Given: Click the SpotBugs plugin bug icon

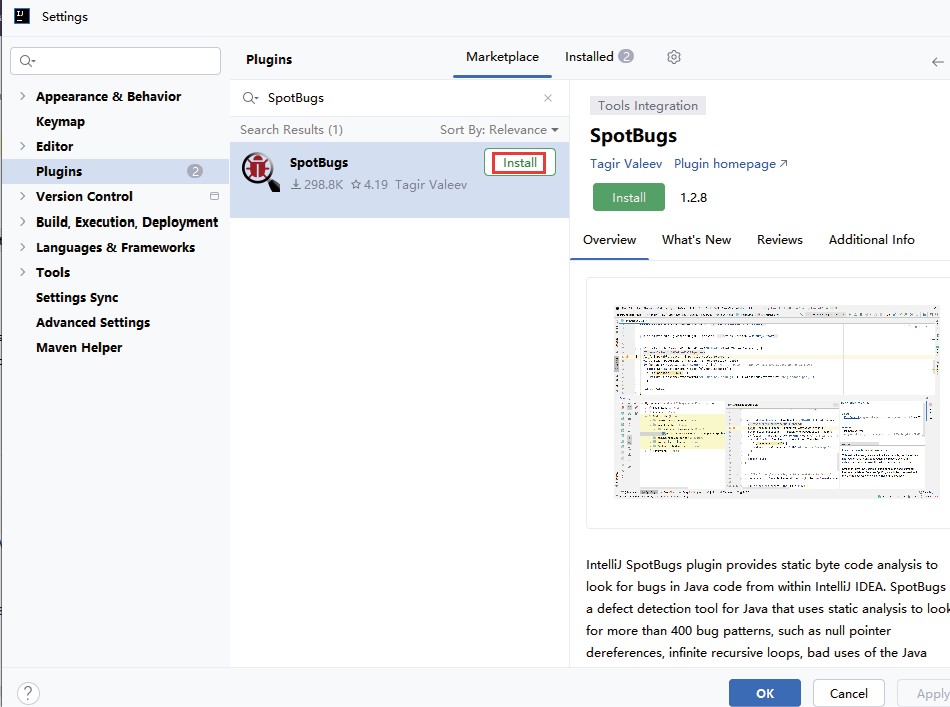Looking at the screenshot, I should pyautogui.click(x=261, y=171).
